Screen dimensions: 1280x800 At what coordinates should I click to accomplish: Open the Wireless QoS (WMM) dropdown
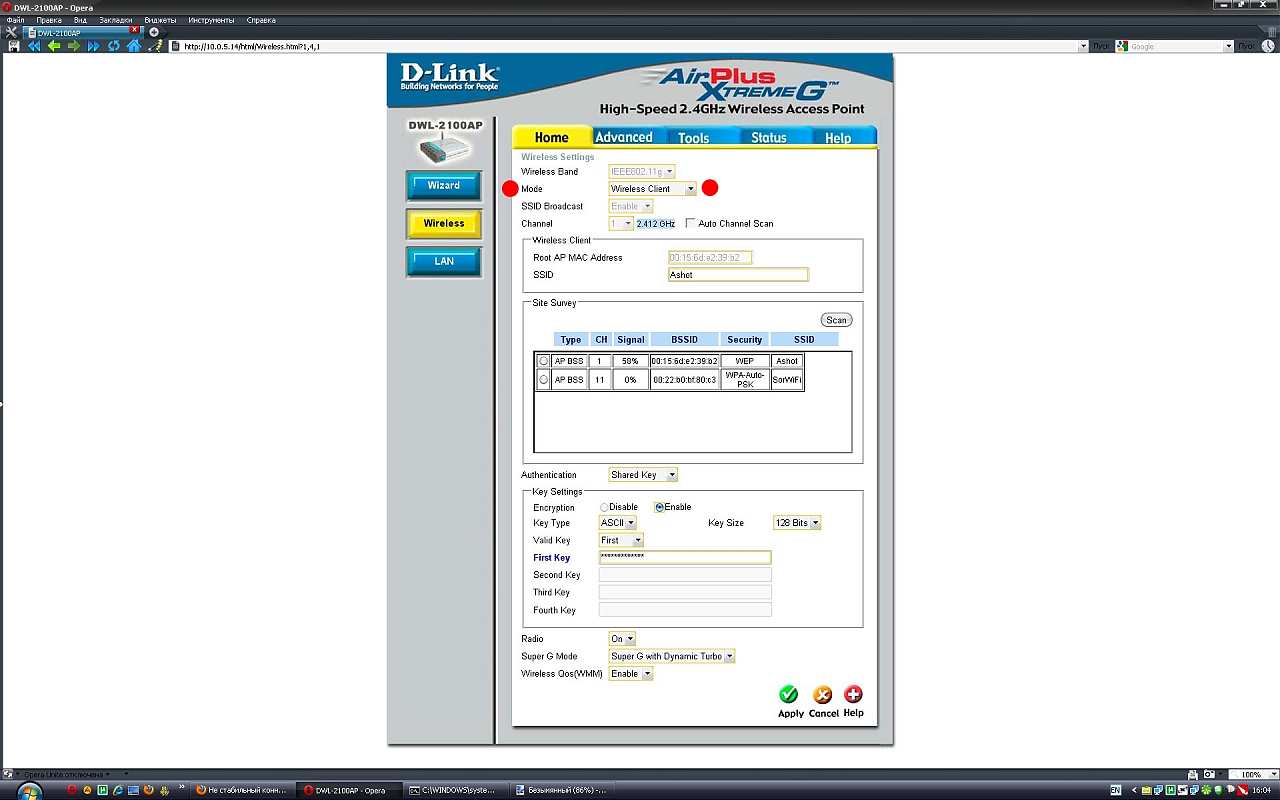tap(631, 674)
